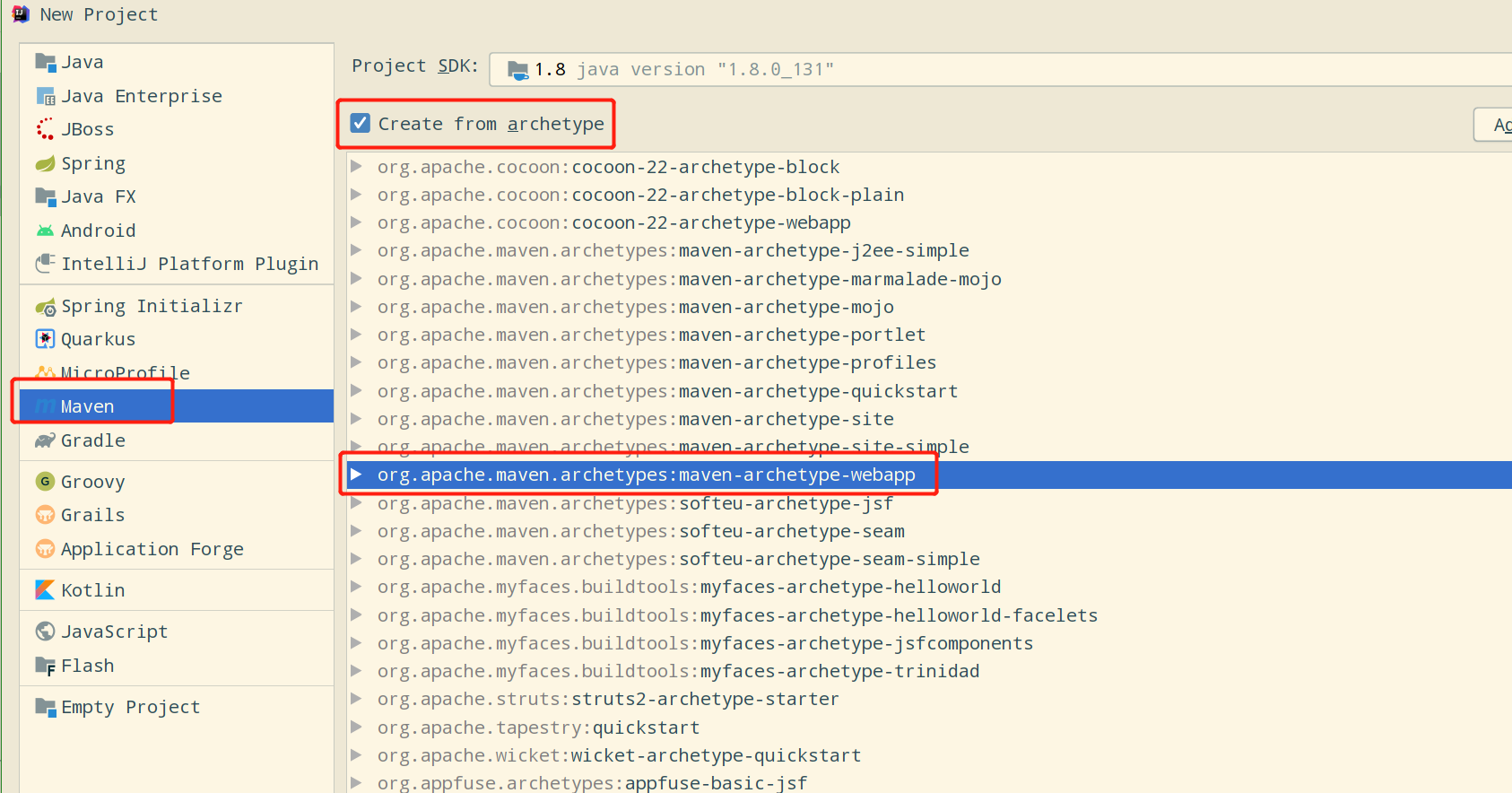This screenshot has height=793, width=1512.
Task: Click the Application Forge icon
Action: (45, 549)
